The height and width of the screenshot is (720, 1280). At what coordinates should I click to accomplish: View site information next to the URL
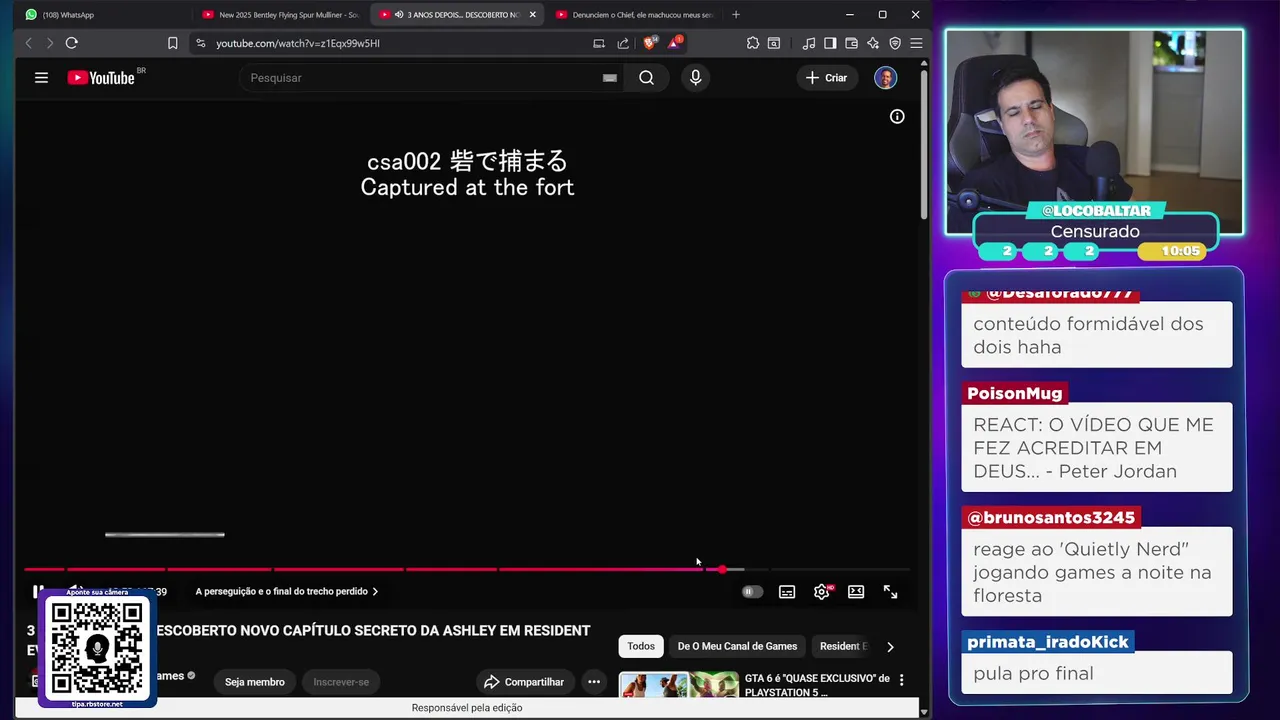pos(201,43)
